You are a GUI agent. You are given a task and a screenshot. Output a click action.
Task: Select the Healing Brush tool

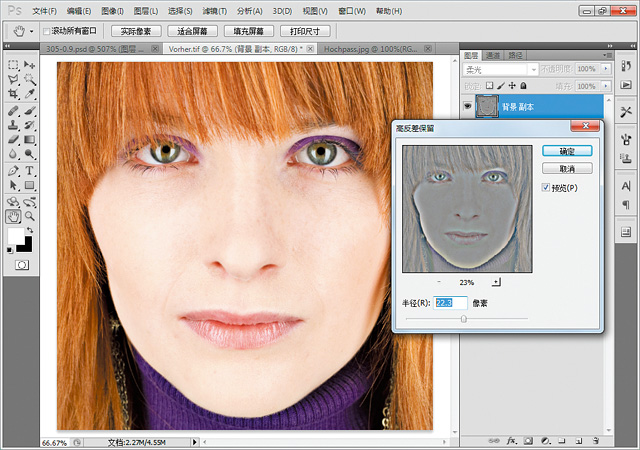pos(13,111)
